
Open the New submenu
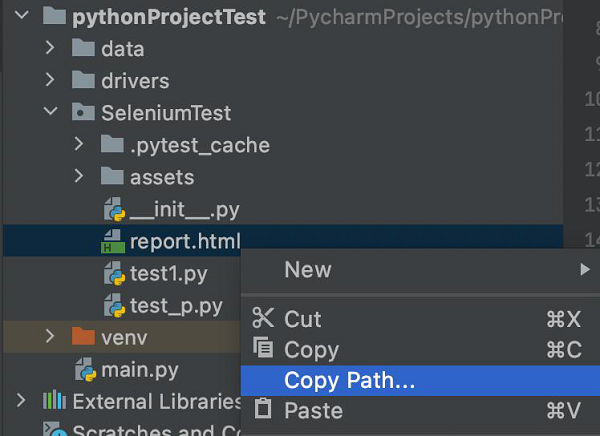click(308, 269)
